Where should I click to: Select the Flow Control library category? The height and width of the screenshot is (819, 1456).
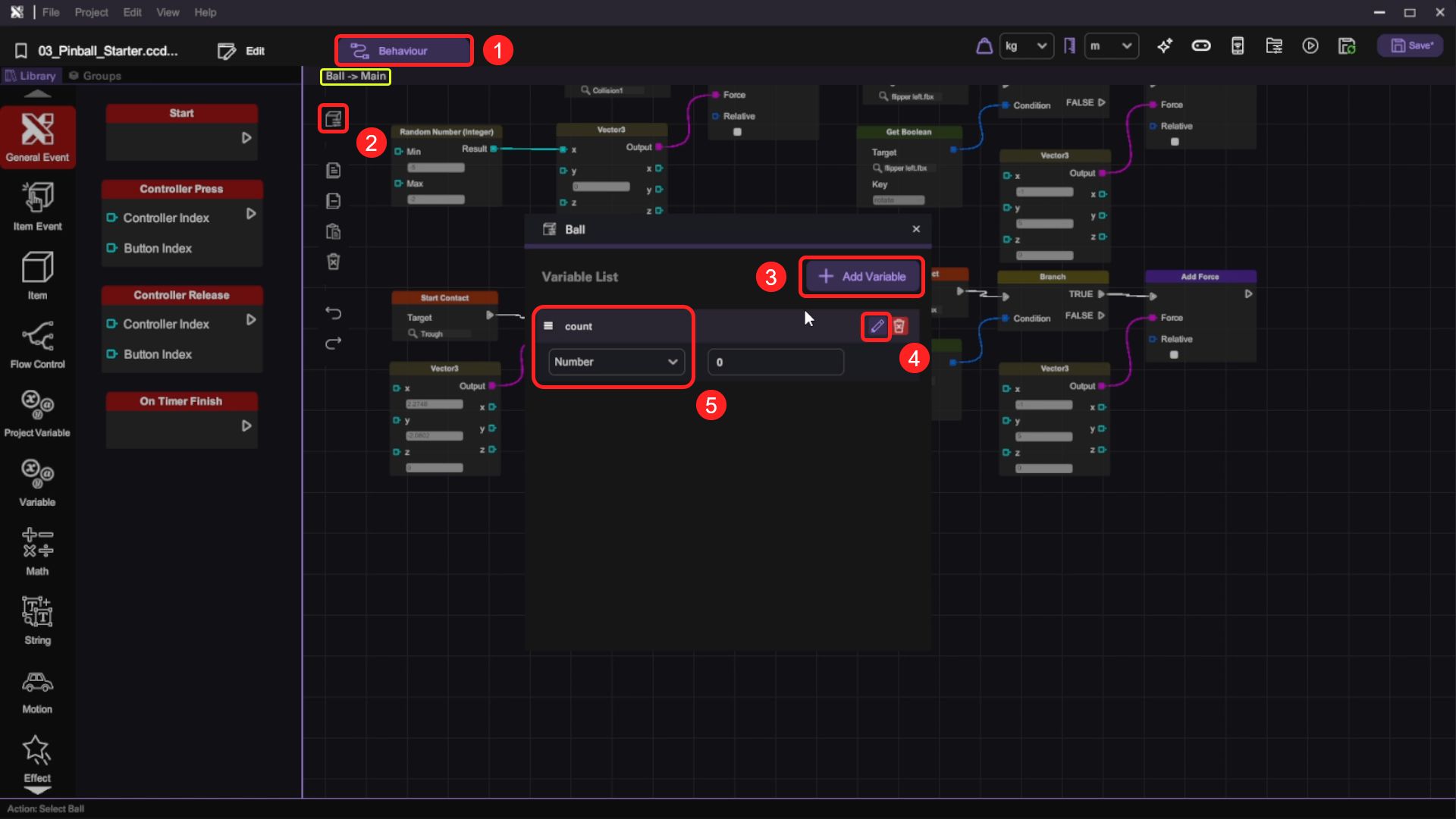coord(37,345)
